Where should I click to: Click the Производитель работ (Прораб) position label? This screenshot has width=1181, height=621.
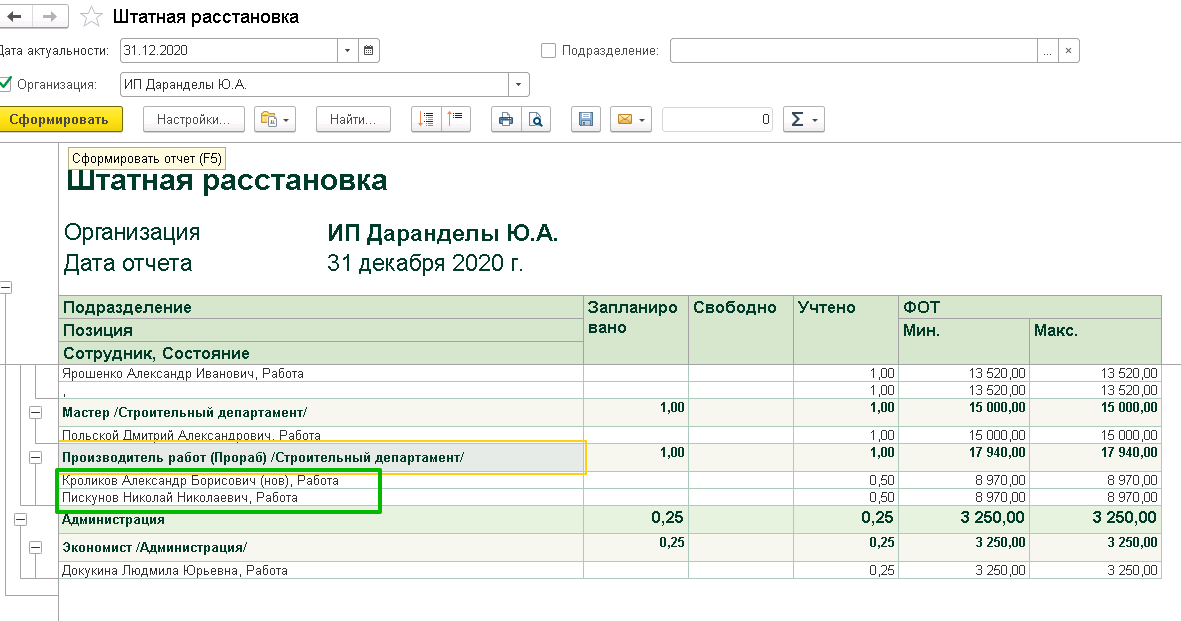click(263, 457)
